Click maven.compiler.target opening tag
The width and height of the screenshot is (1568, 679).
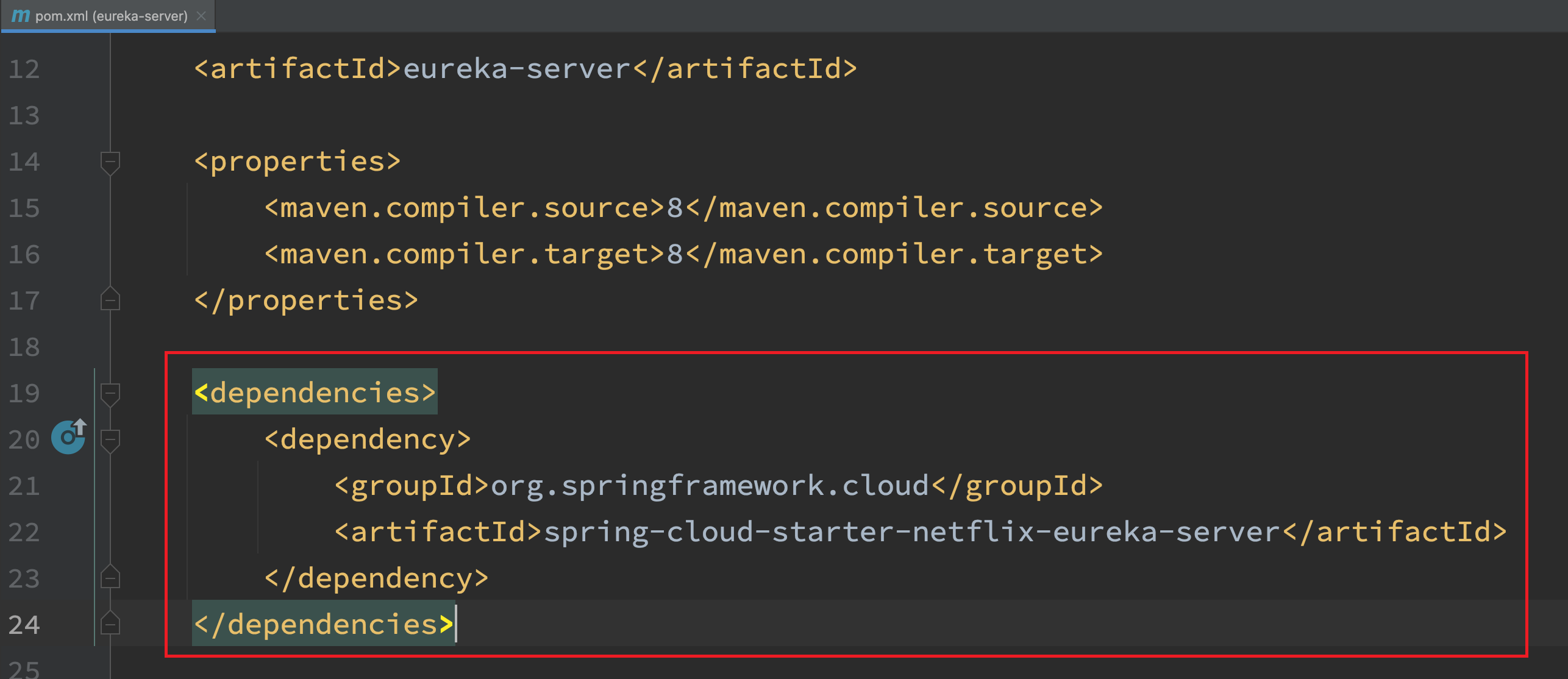[x=465, y=254]
